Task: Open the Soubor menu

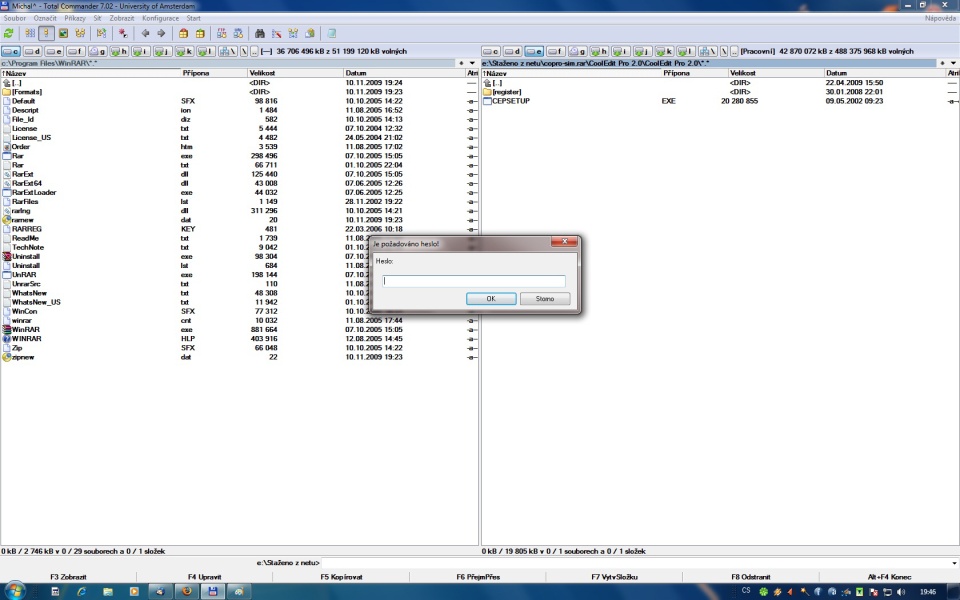Action: coord(13,18)
